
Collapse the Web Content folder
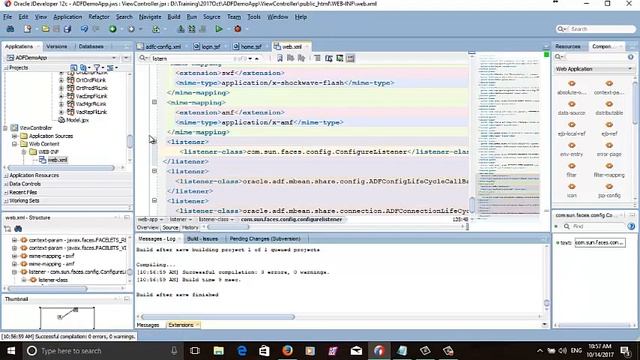[x=14, y=144]
